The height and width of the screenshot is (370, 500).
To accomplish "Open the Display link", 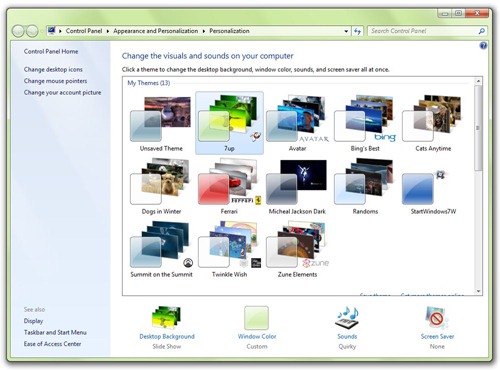I will coord(33,321).
